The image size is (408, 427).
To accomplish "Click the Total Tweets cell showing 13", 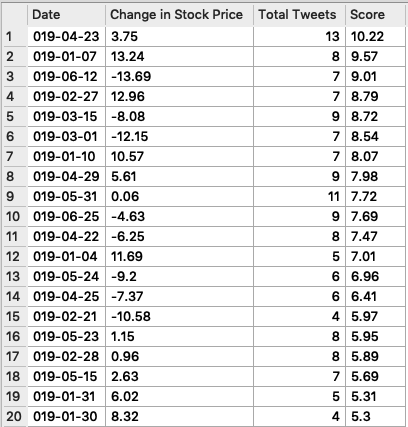I will [x=299, y=37].
